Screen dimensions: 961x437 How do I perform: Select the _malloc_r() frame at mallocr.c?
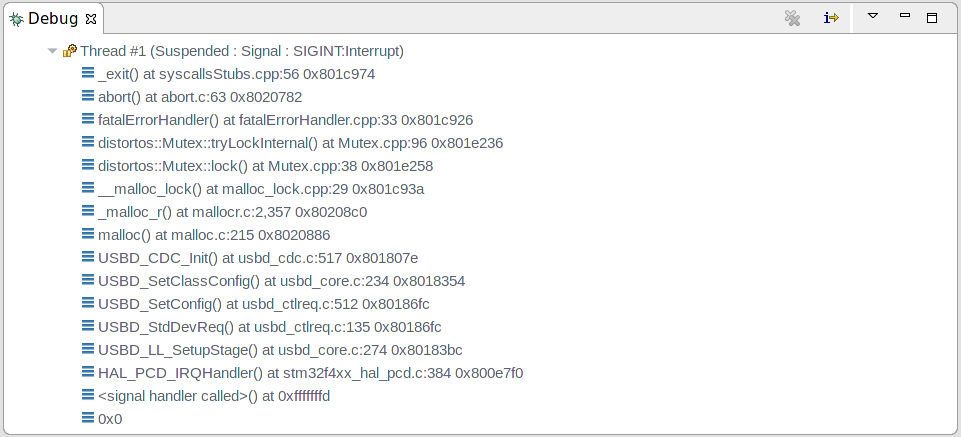click(x=232, y=212)
